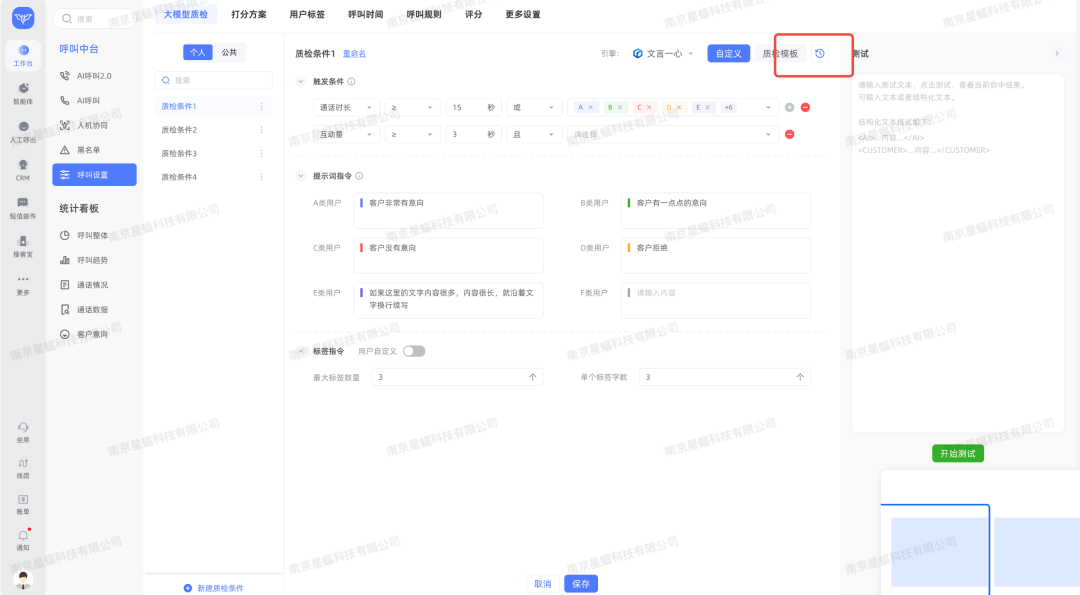Collapse the 提示词指令 section

tap(301, 176)
